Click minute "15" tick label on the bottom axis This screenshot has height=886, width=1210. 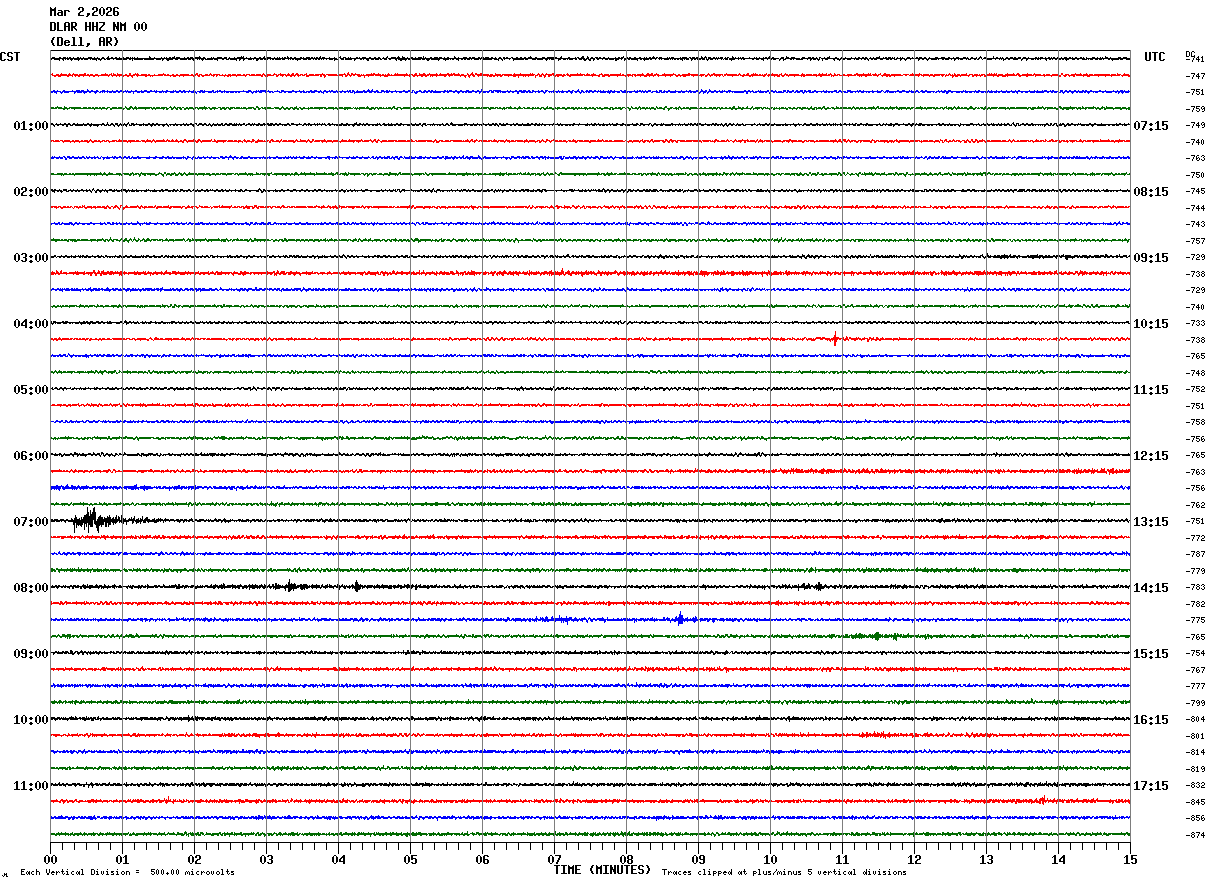pos(1130,859)
